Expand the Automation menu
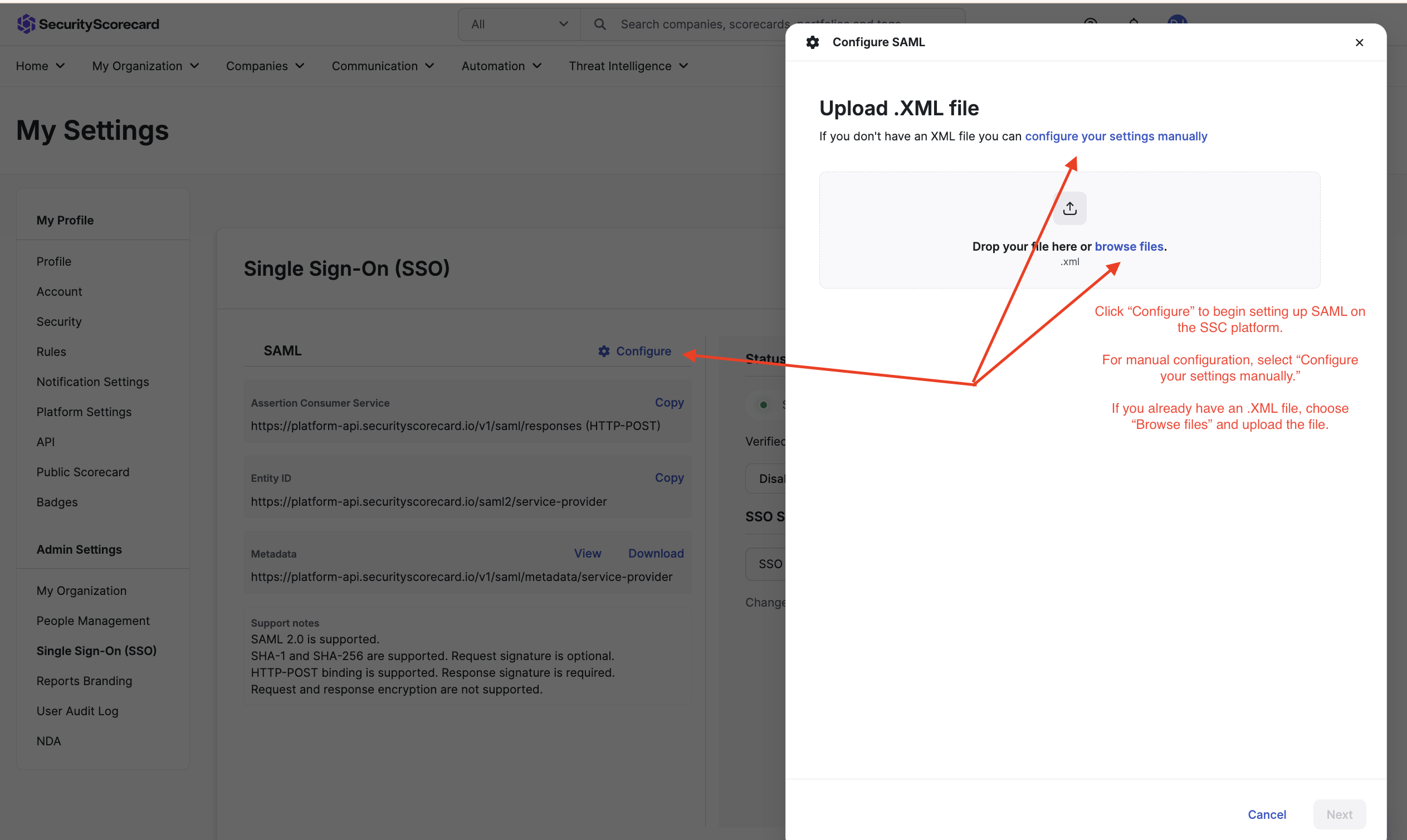The width and height of the screenshot is (1407, 840). (x=501, y=66)
